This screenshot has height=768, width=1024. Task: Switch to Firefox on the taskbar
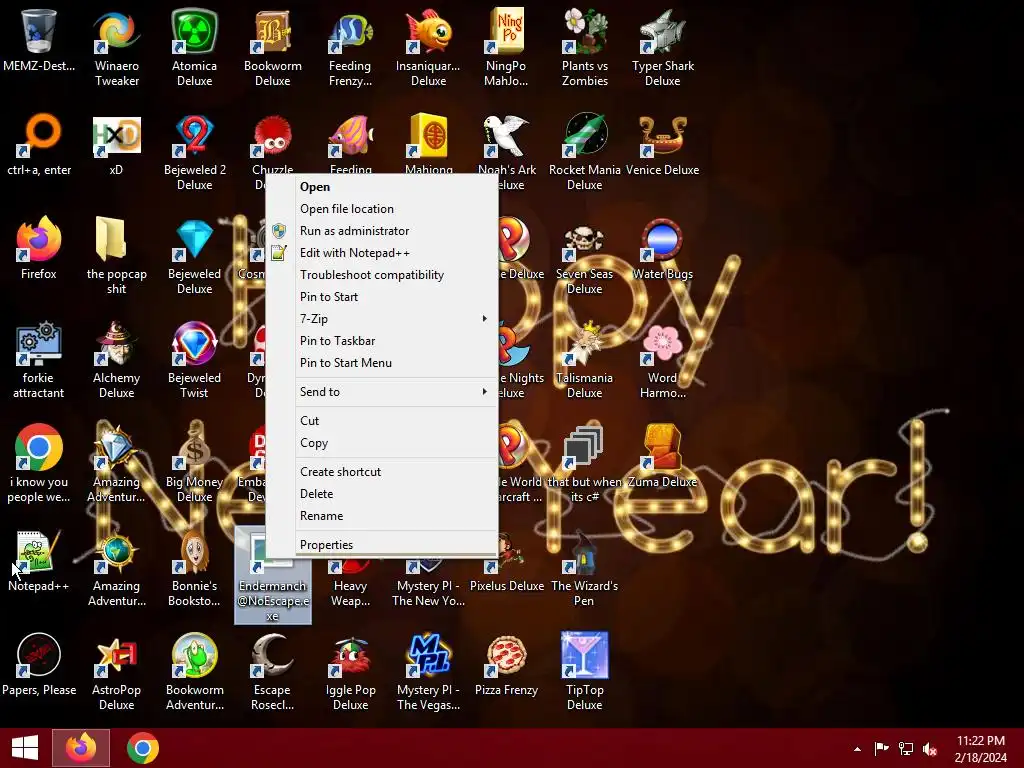click(81, 748)
